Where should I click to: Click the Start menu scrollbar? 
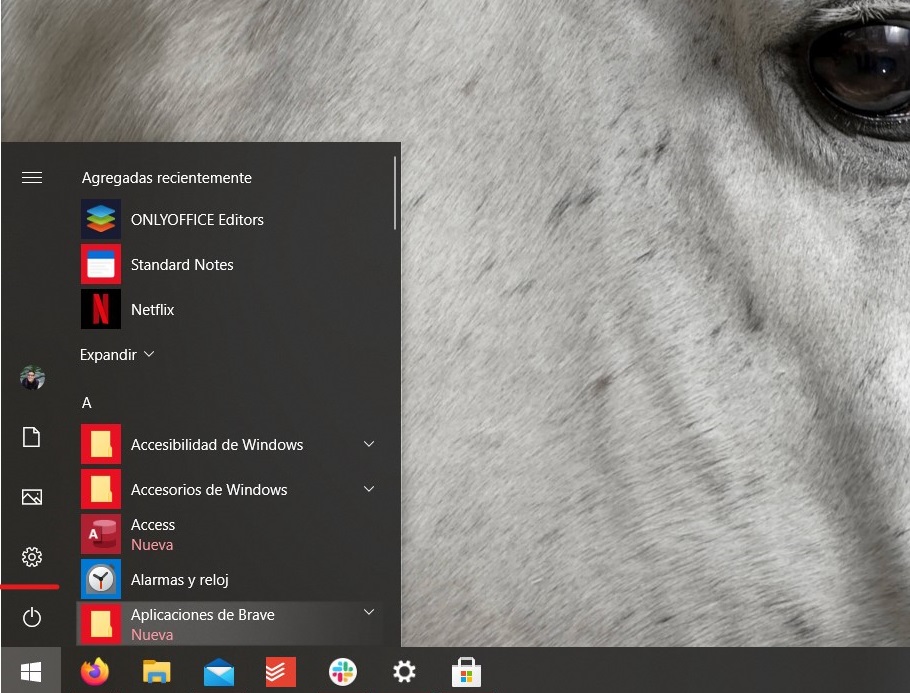pyautogui.click(x=396, y=192)
